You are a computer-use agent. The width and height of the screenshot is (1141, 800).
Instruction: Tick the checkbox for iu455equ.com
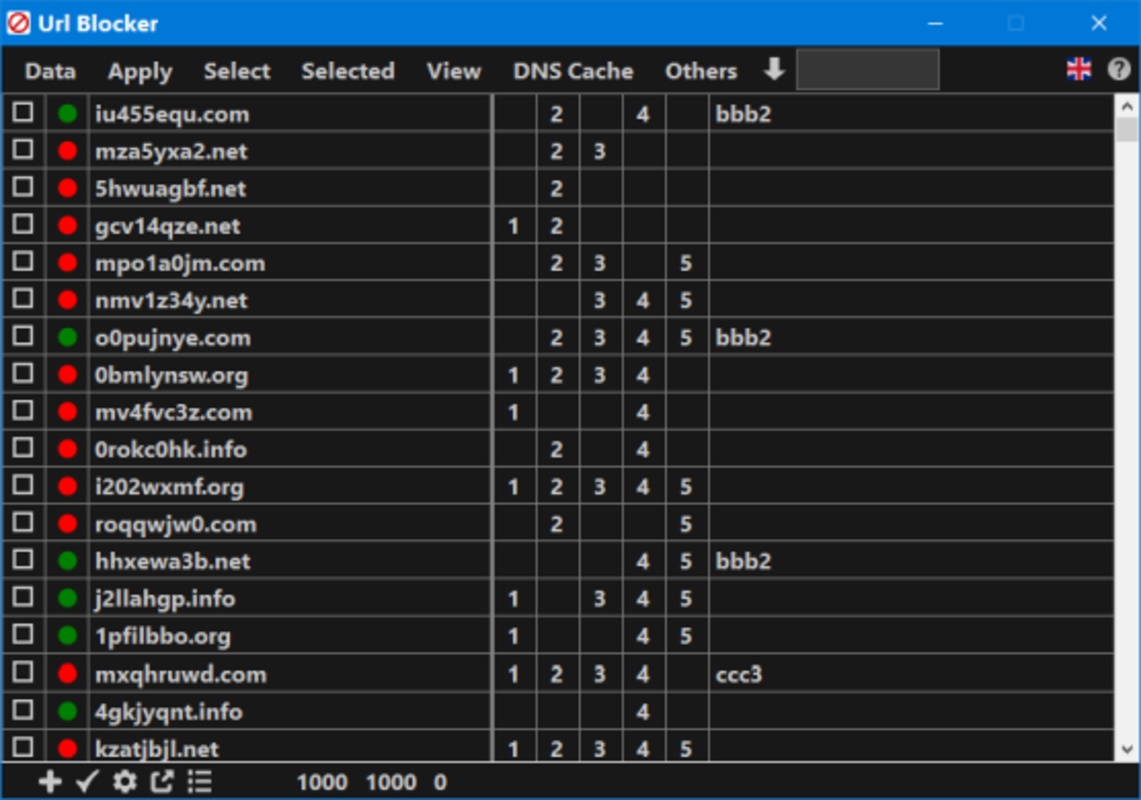(x=23, y=112)
